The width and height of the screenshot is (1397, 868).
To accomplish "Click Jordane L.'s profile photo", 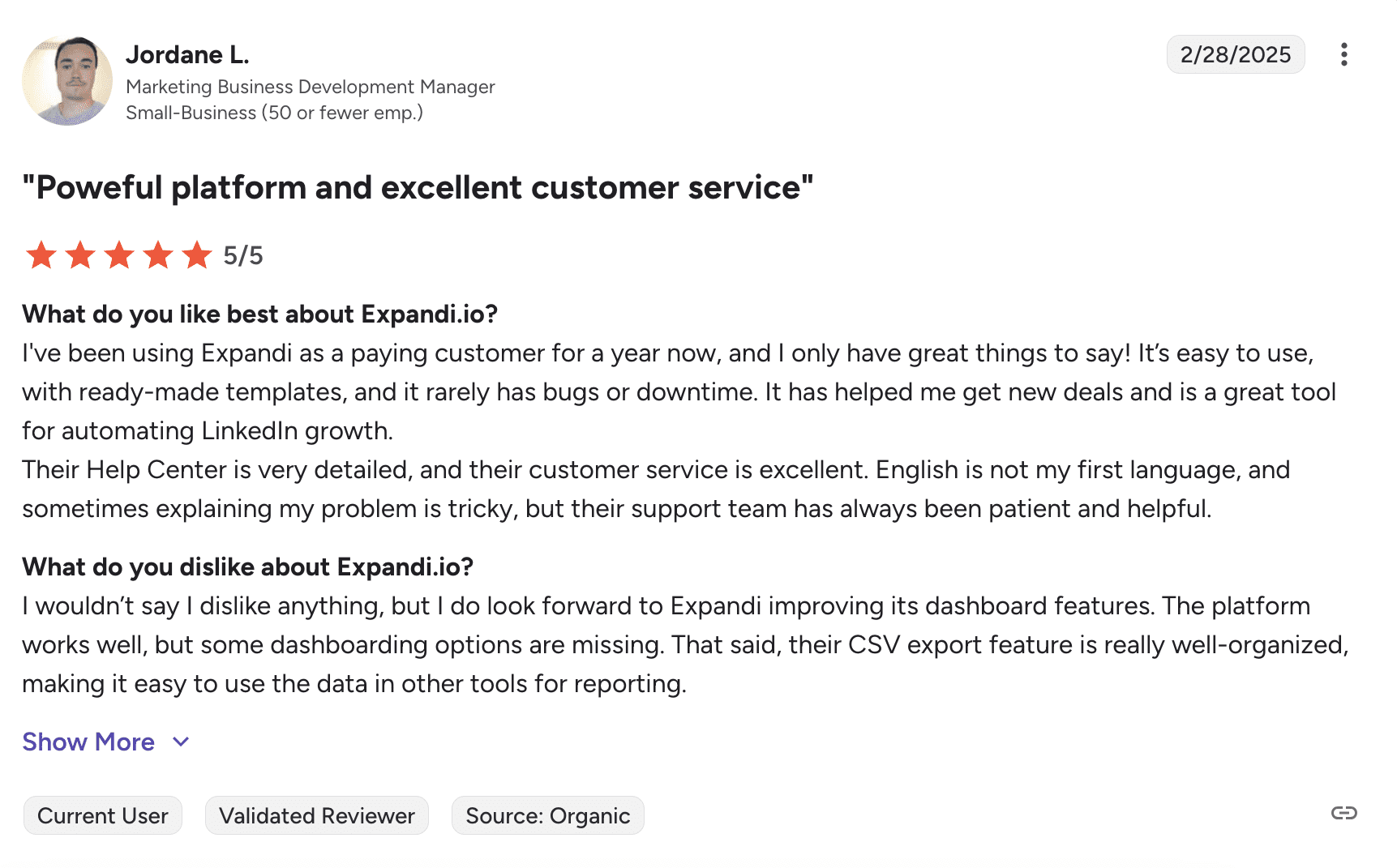I will click(x=67, y=80).
